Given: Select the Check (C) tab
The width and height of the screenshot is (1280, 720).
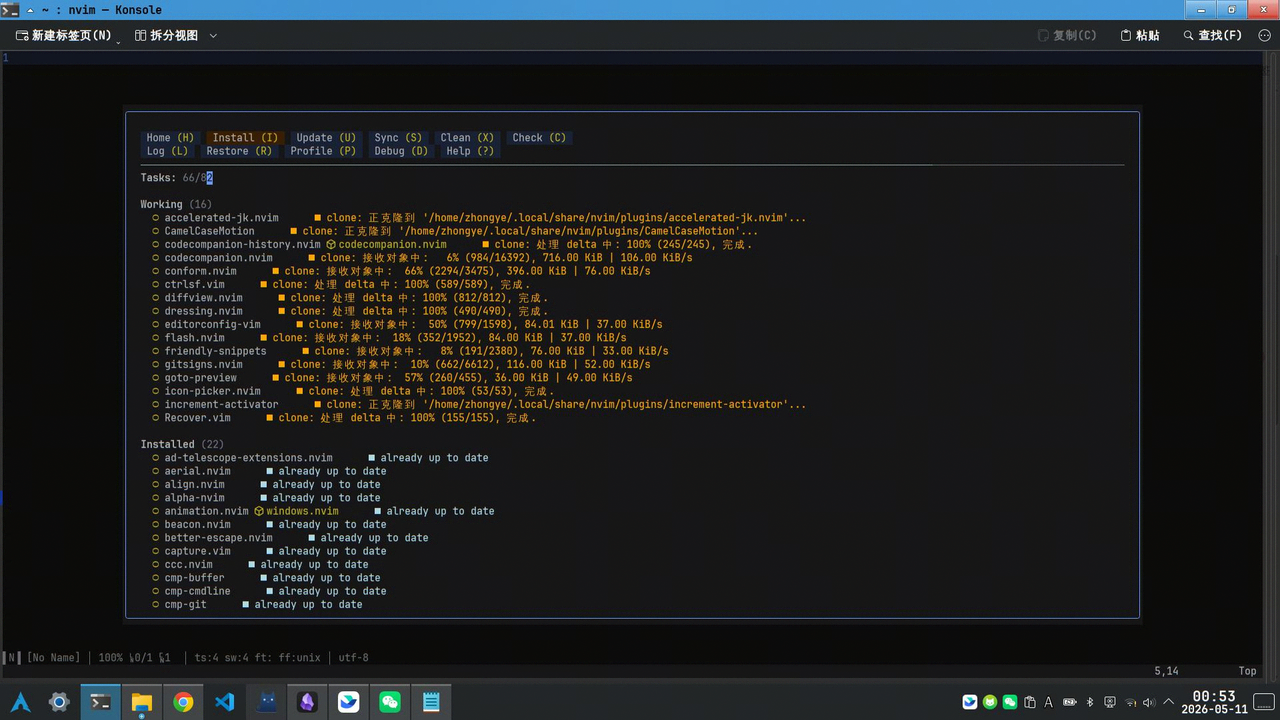Looking at the screenshot, I should (539, 138).
